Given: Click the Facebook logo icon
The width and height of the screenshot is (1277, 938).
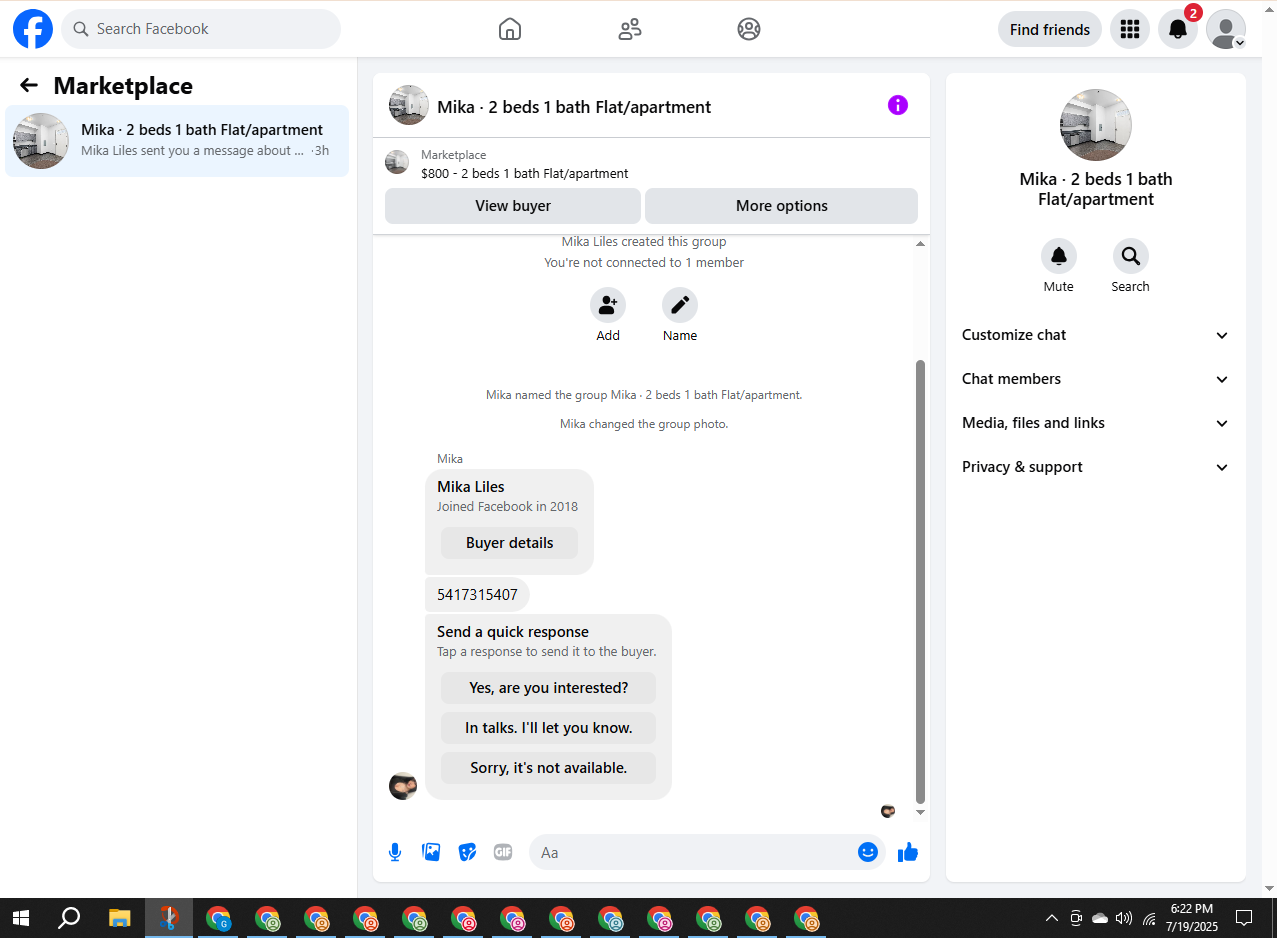Looking at the screenshot, I should pyautogui.click(x=33, y=29).
